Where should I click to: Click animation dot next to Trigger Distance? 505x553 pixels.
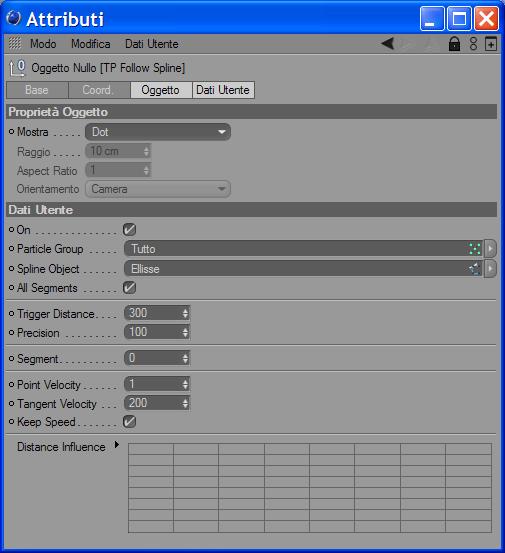point(11,313)
